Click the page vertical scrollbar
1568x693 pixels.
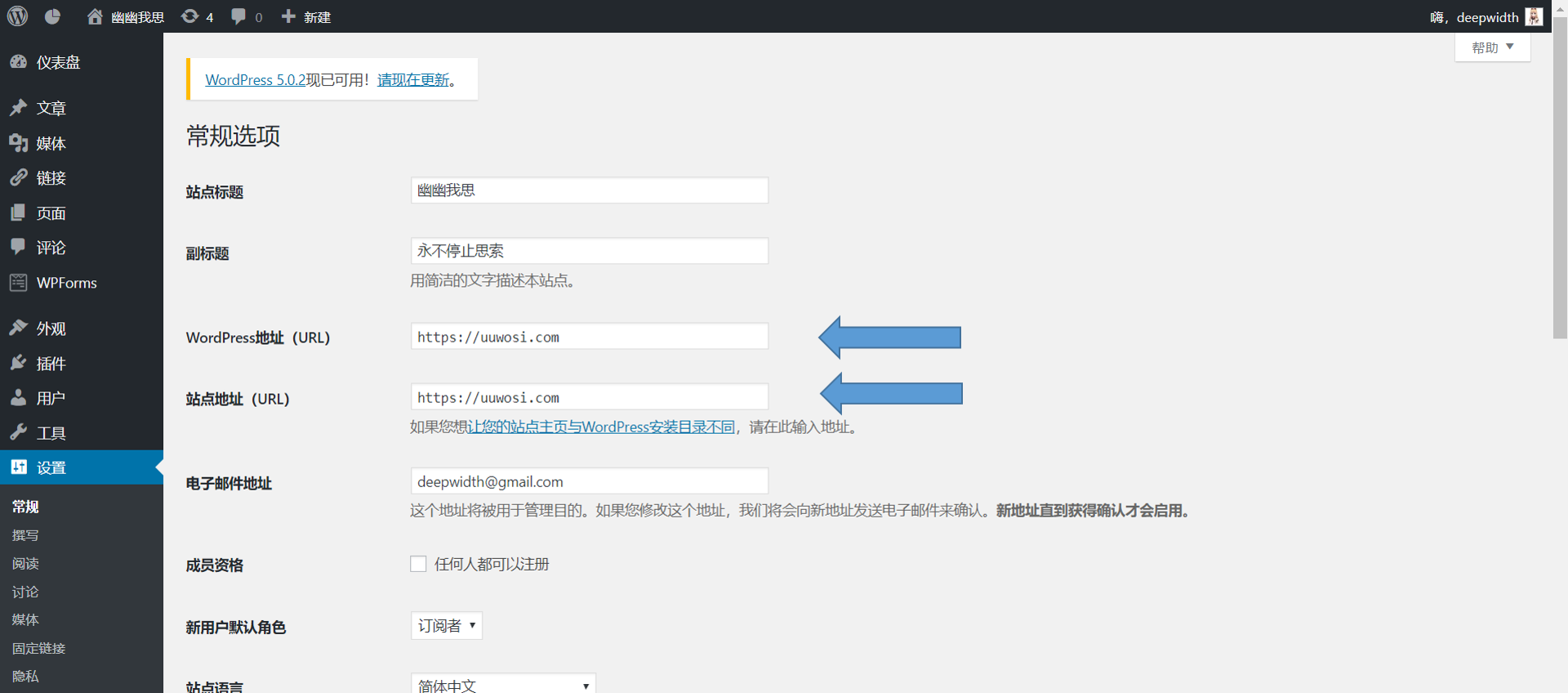click(1560, 180)
